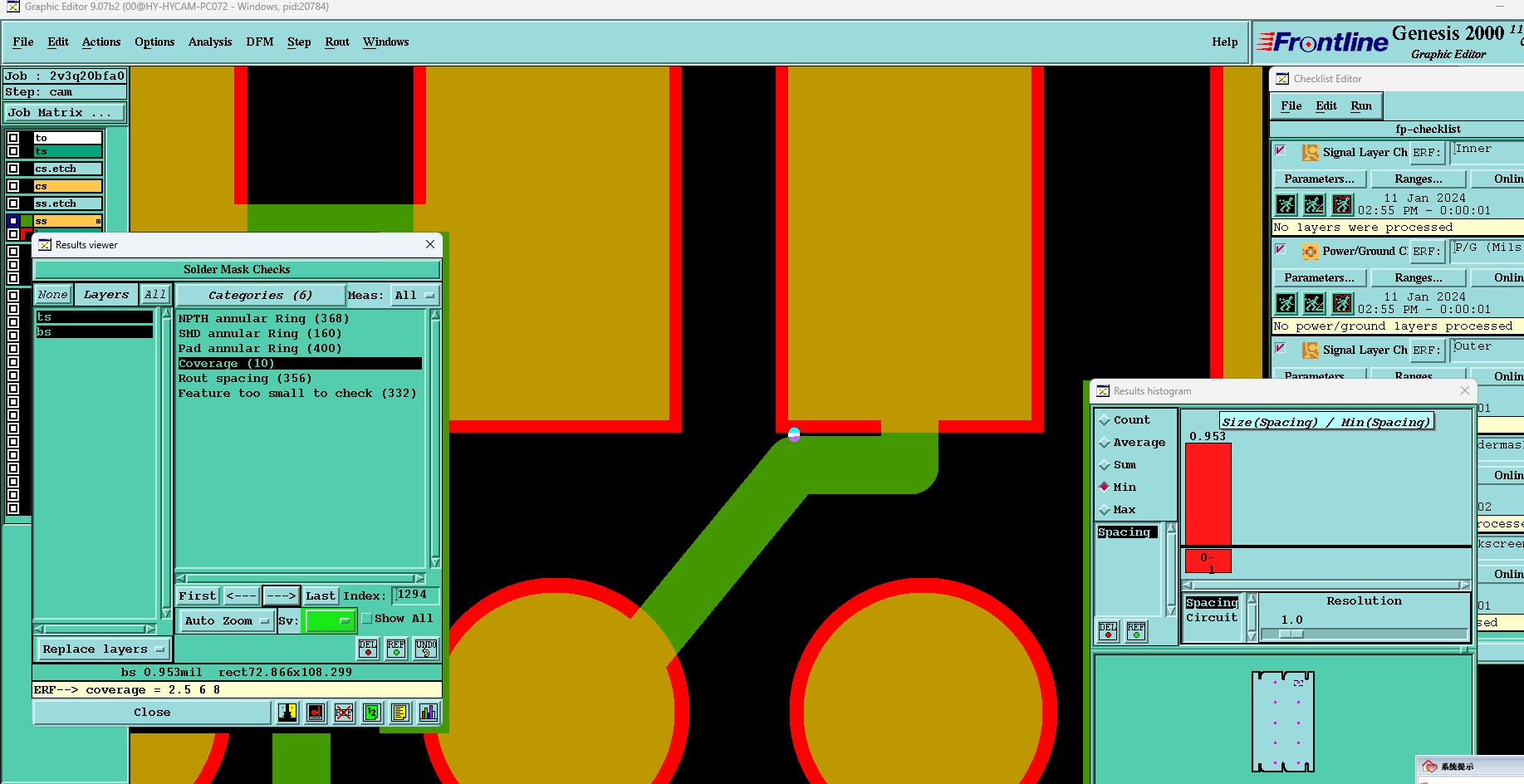The width and height of the screenshot is (1524, 784).
Task: Click the Signal Layer Inner check type icon
Action: [1311, 153]
